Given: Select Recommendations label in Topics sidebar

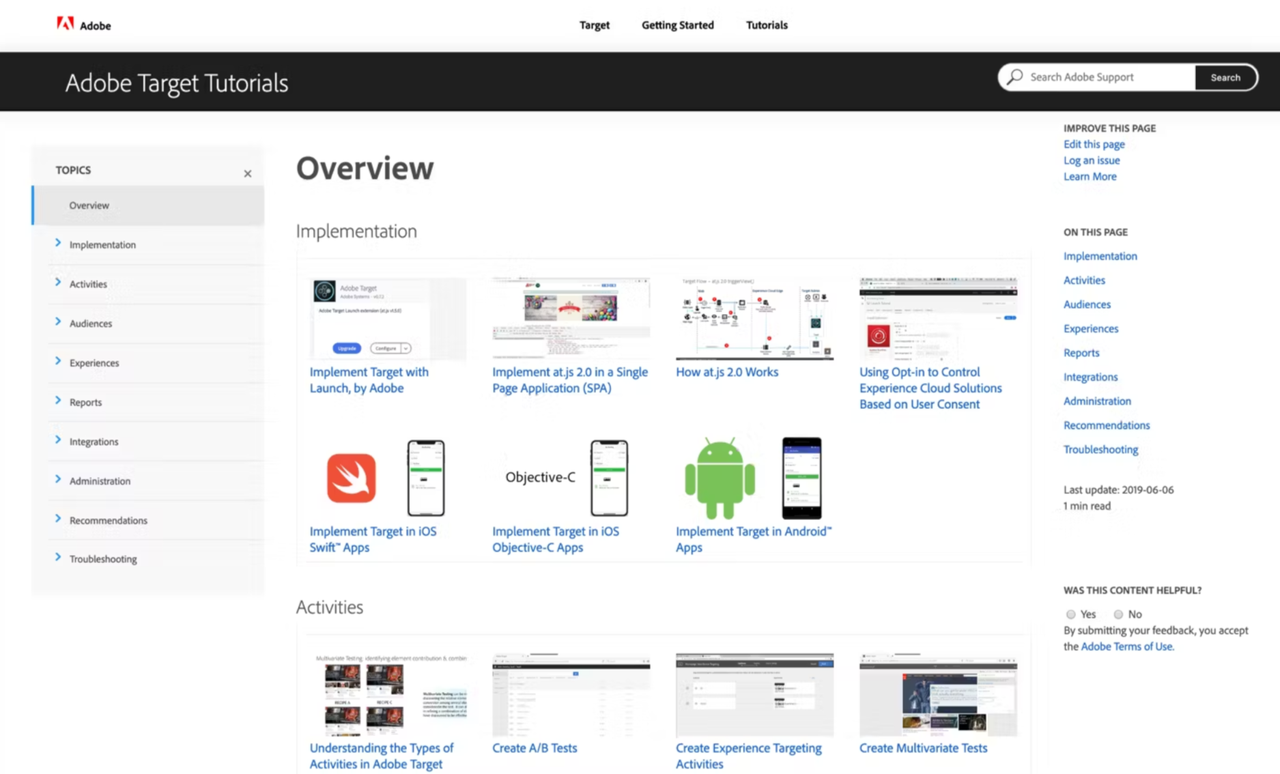Looking at the screenshot, I should (108, 521).
